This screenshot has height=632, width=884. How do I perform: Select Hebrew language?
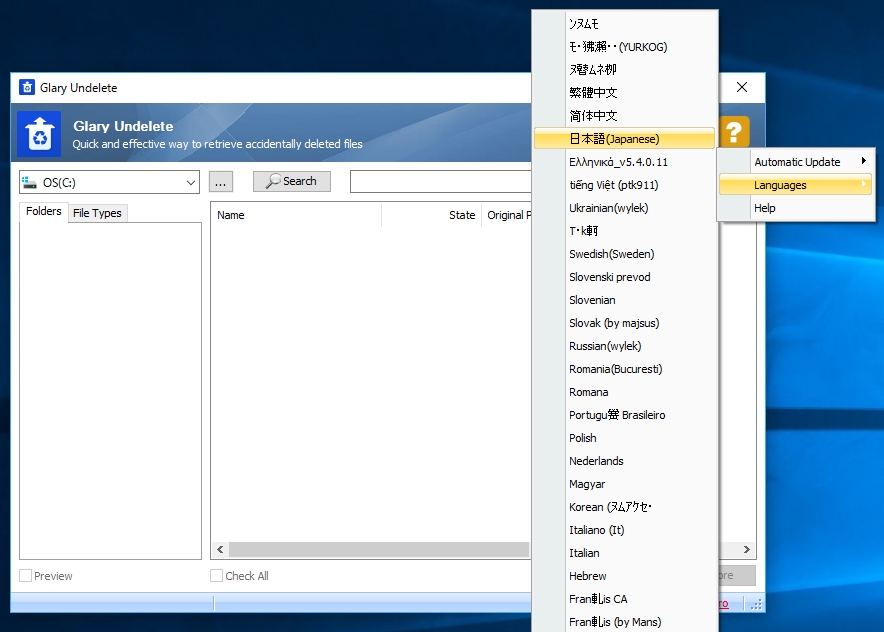[x=625, y=576]
